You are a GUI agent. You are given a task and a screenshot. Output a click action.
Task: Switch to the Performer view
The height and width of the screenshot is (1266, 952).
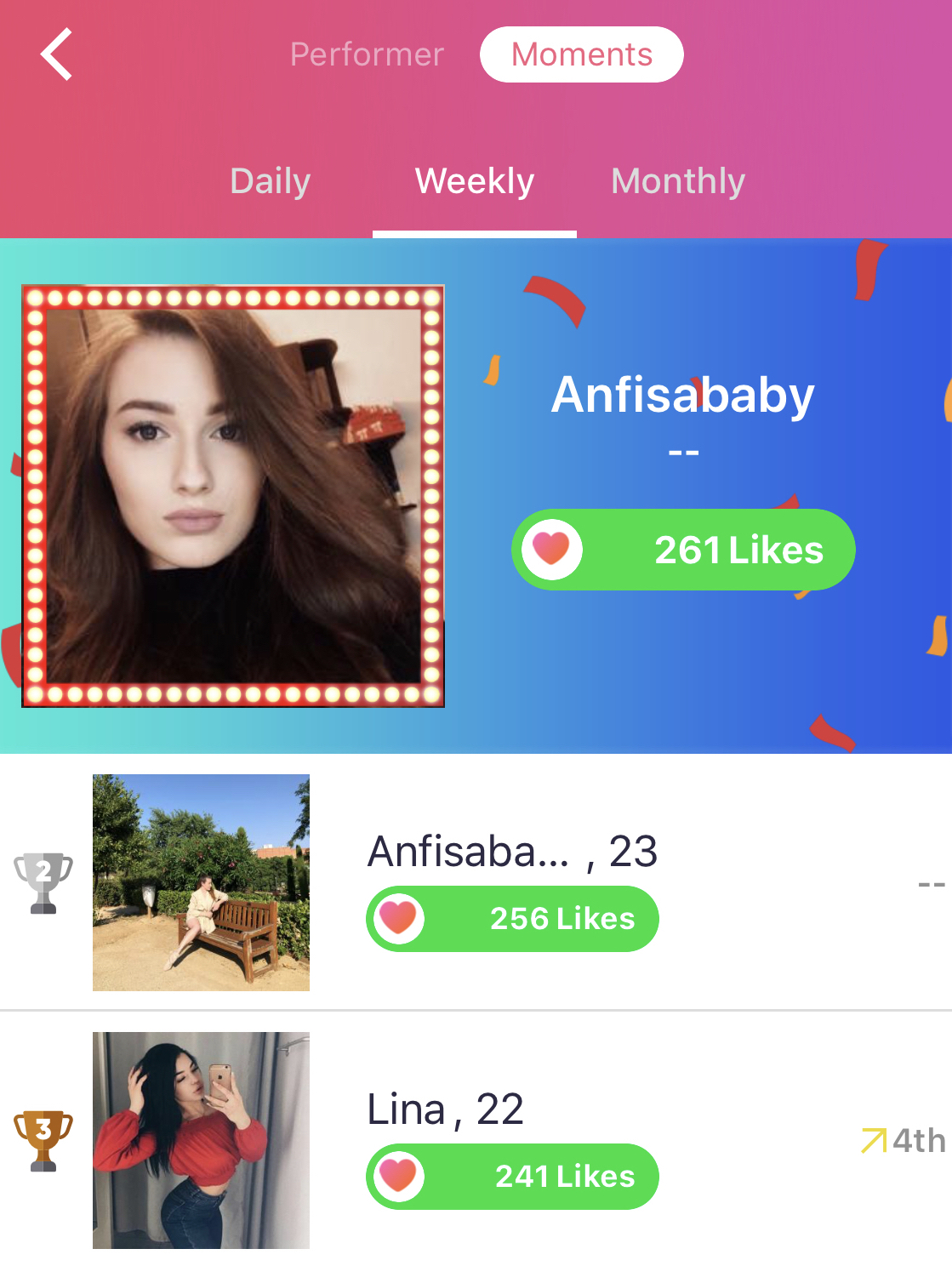(x=367, y=54)
